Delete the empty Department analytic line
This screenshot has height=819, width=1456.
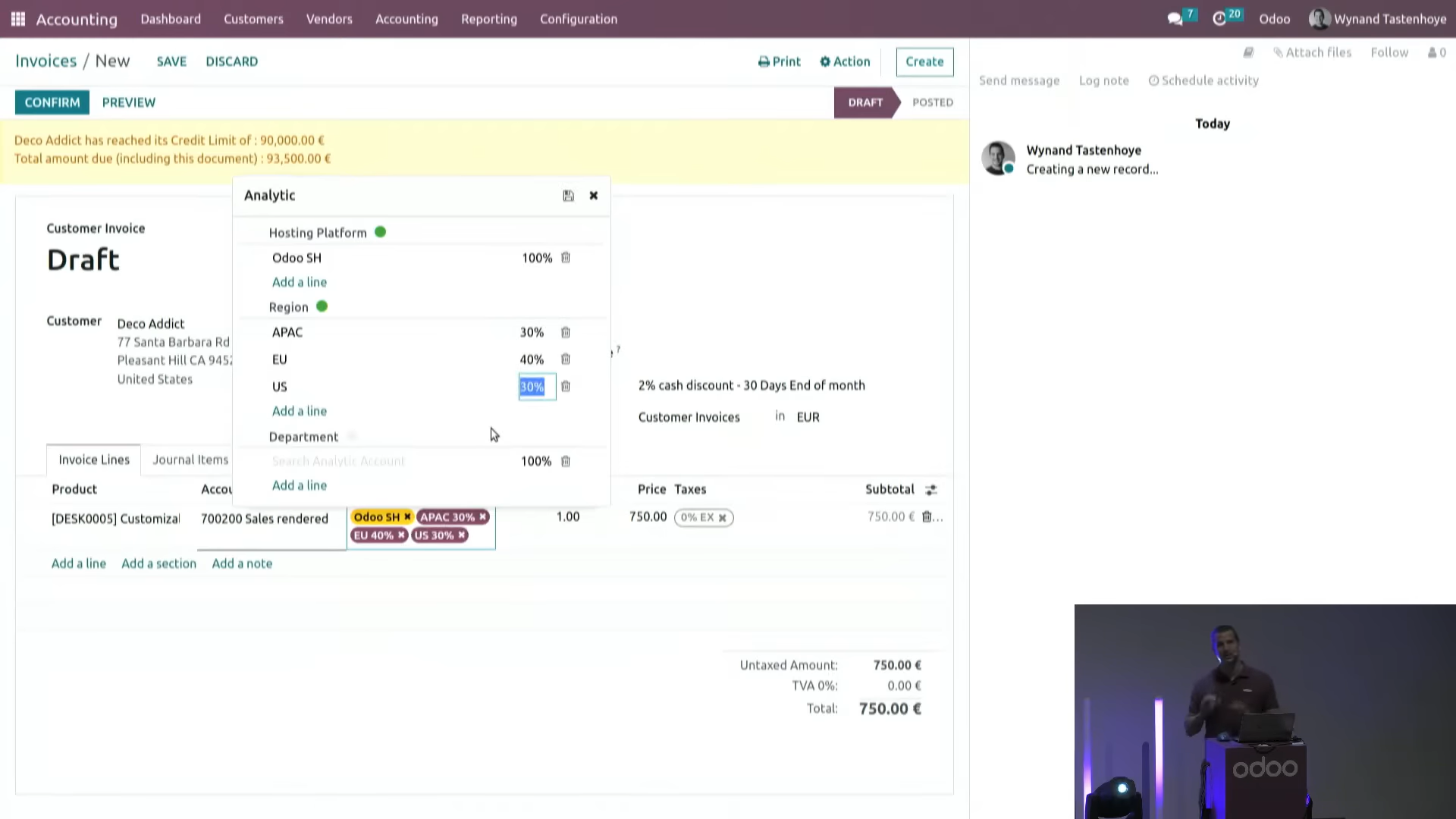click(566, 461)
